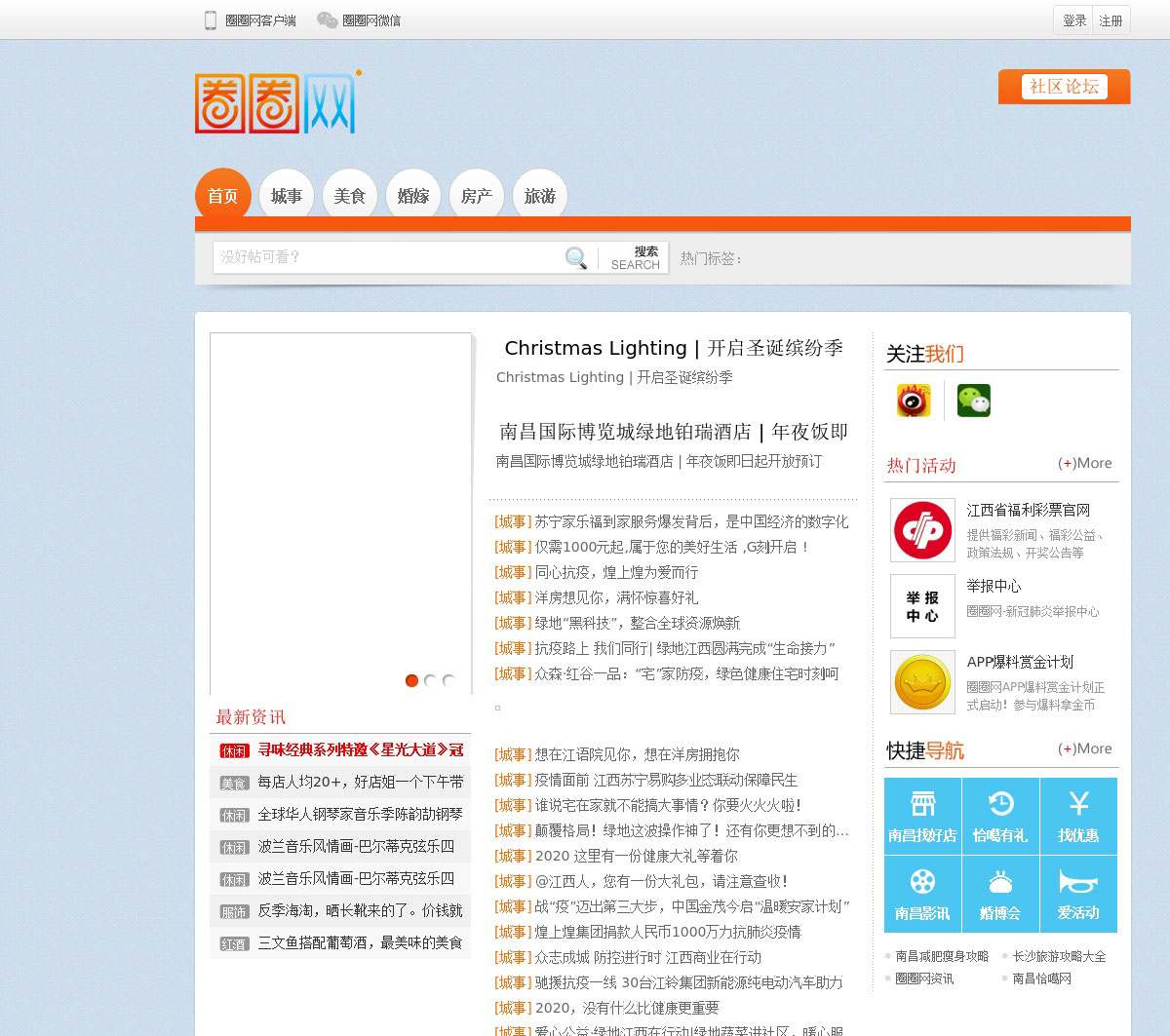Click the 登录 login link
This screenshot has width=1170, height=1036.
point(1074,20)
